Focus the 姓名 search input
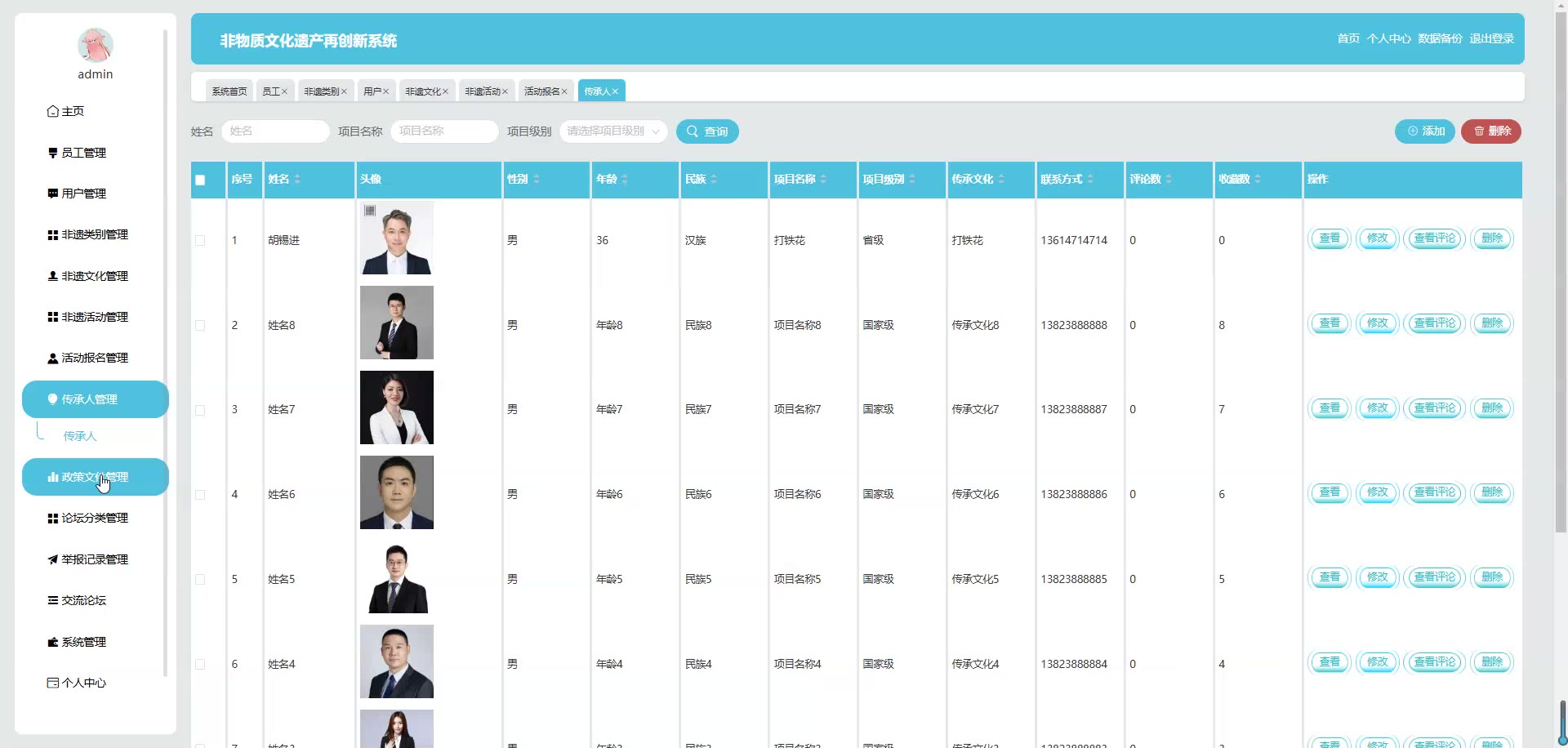Viewport: 1568px width, 748px height. 275,131
